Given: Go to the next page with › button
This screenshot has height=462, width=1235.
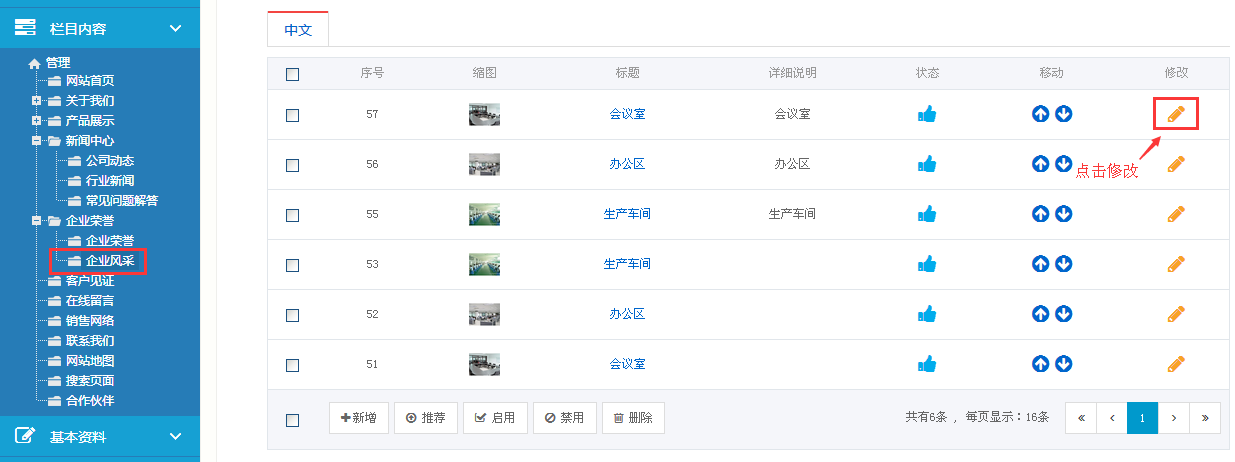Looking at the screenshot, I should (1173, 418).
